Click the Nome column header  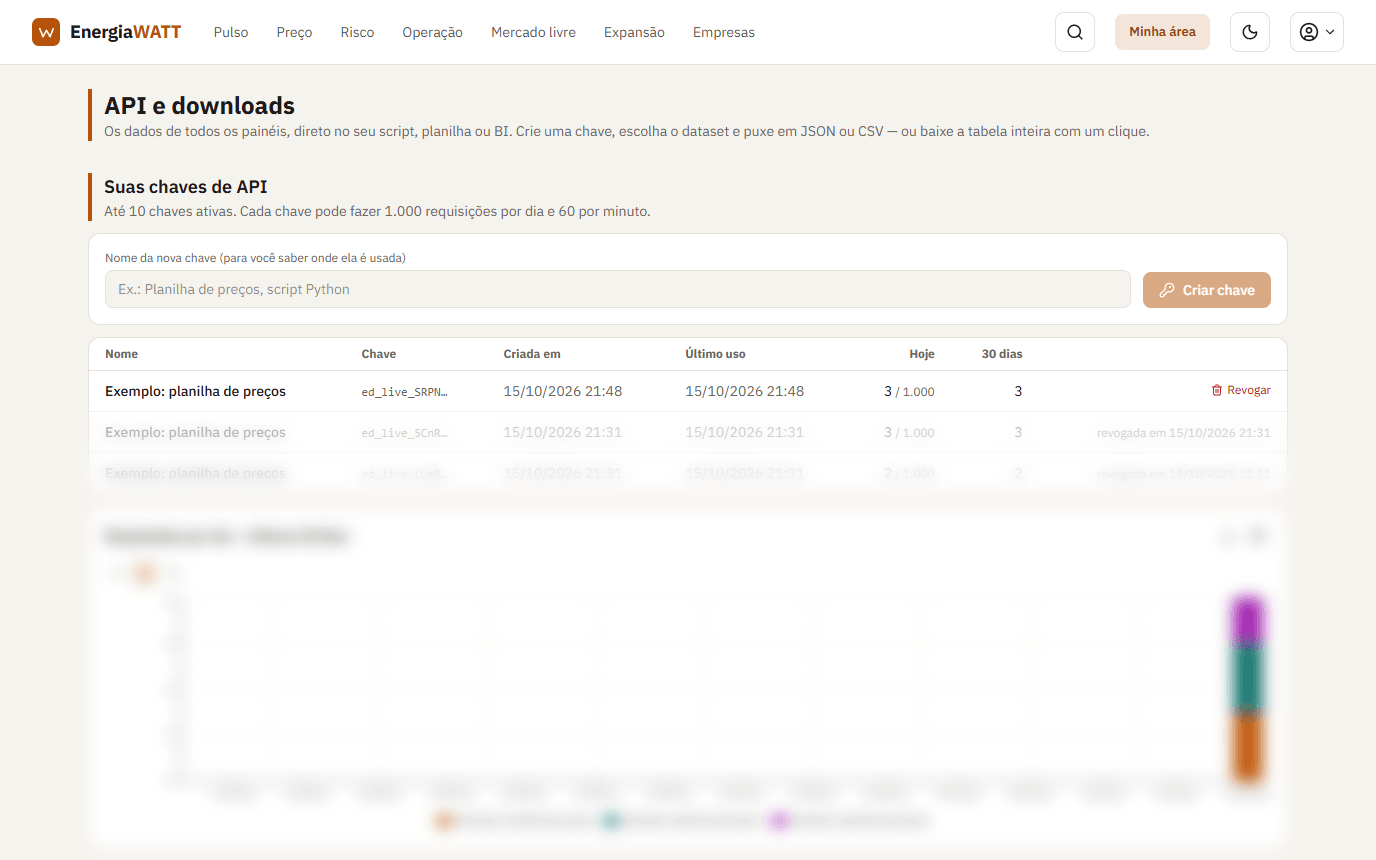click(x=121, y=354)
